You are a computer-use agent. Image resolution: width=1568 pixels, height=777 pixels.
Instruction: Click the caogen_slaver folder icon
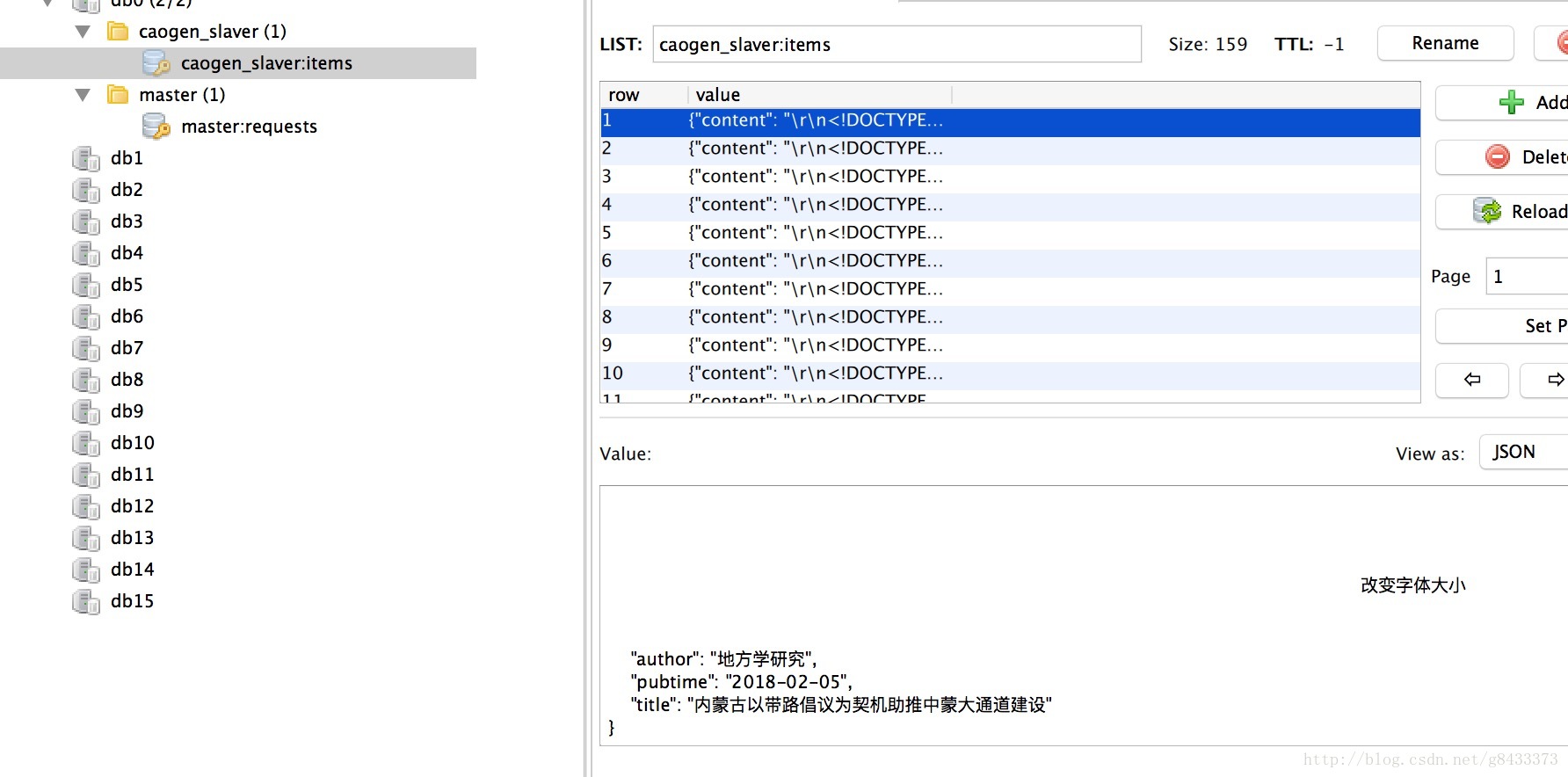[118, 32]
